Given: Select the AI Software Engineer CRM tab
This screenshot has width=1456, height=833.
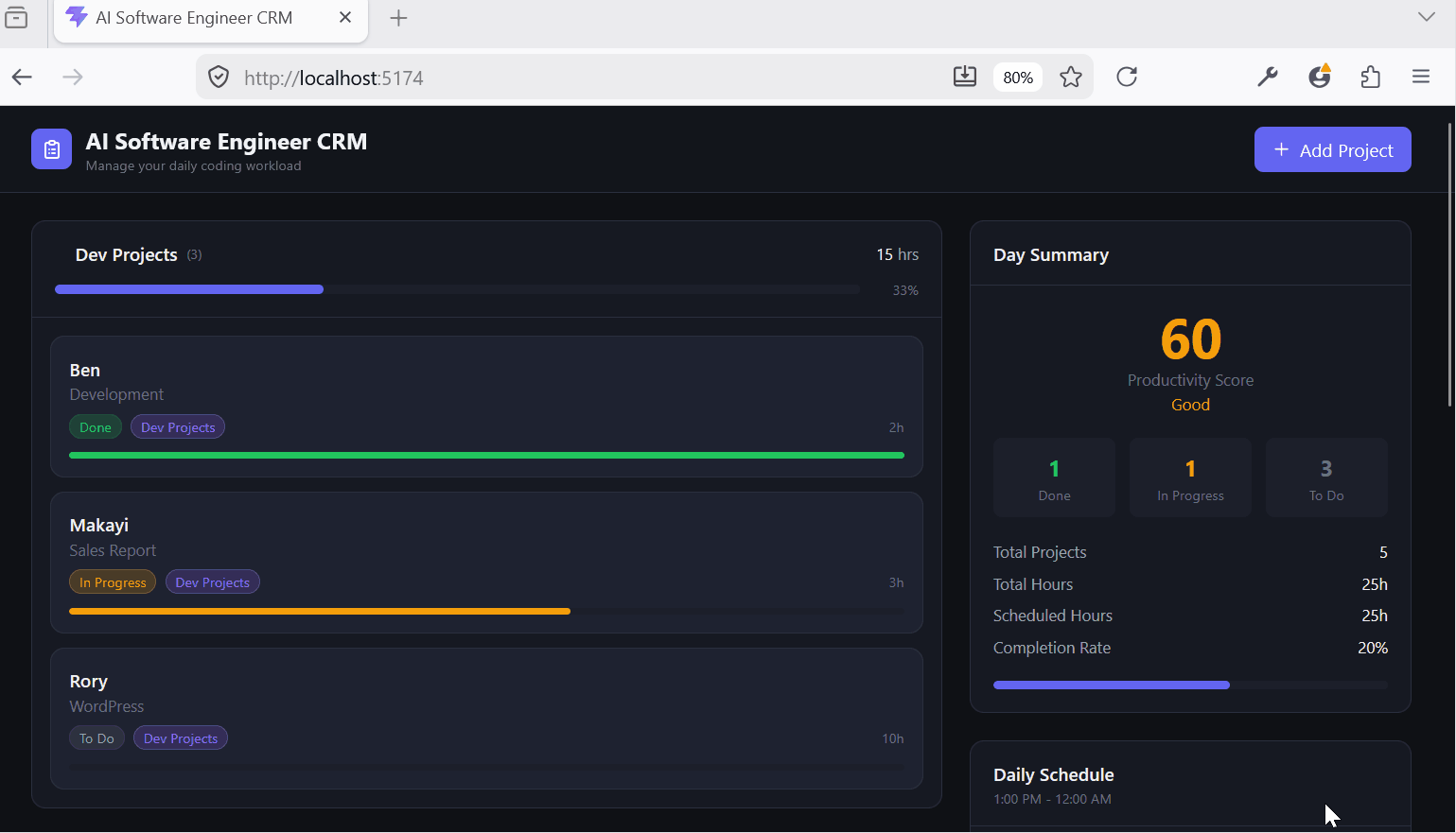Looking at the screenshot, I should pos(194,18).
